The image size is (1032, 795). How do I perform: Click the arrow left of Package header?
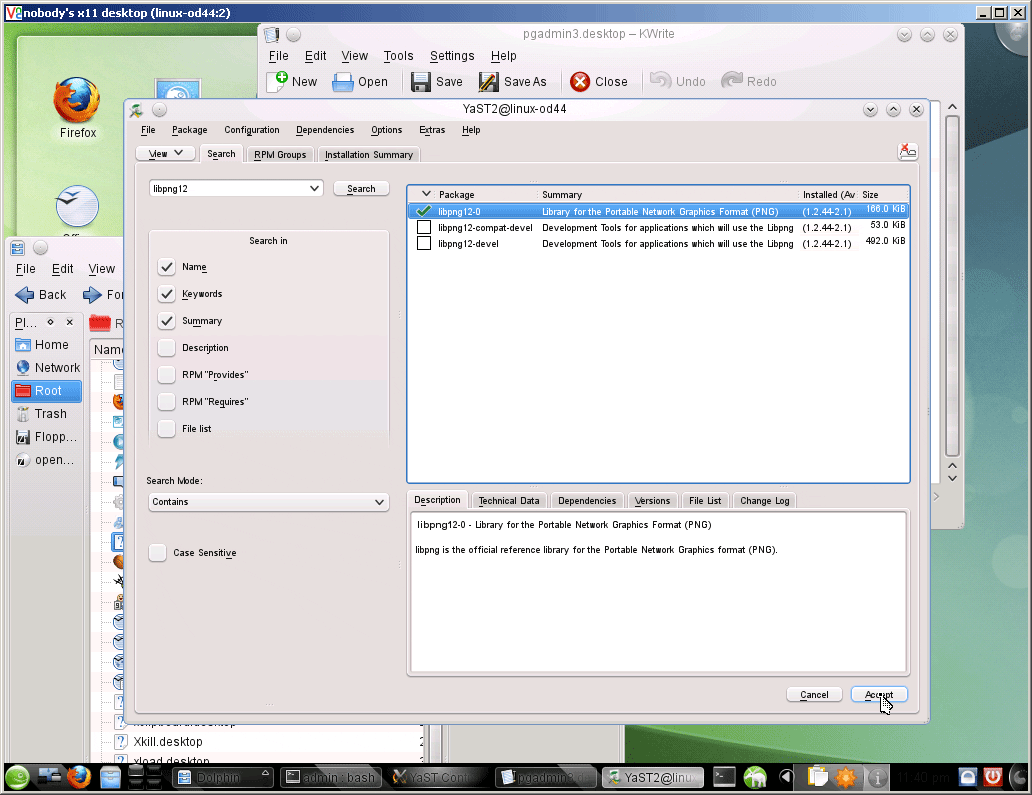click(426, 194)
